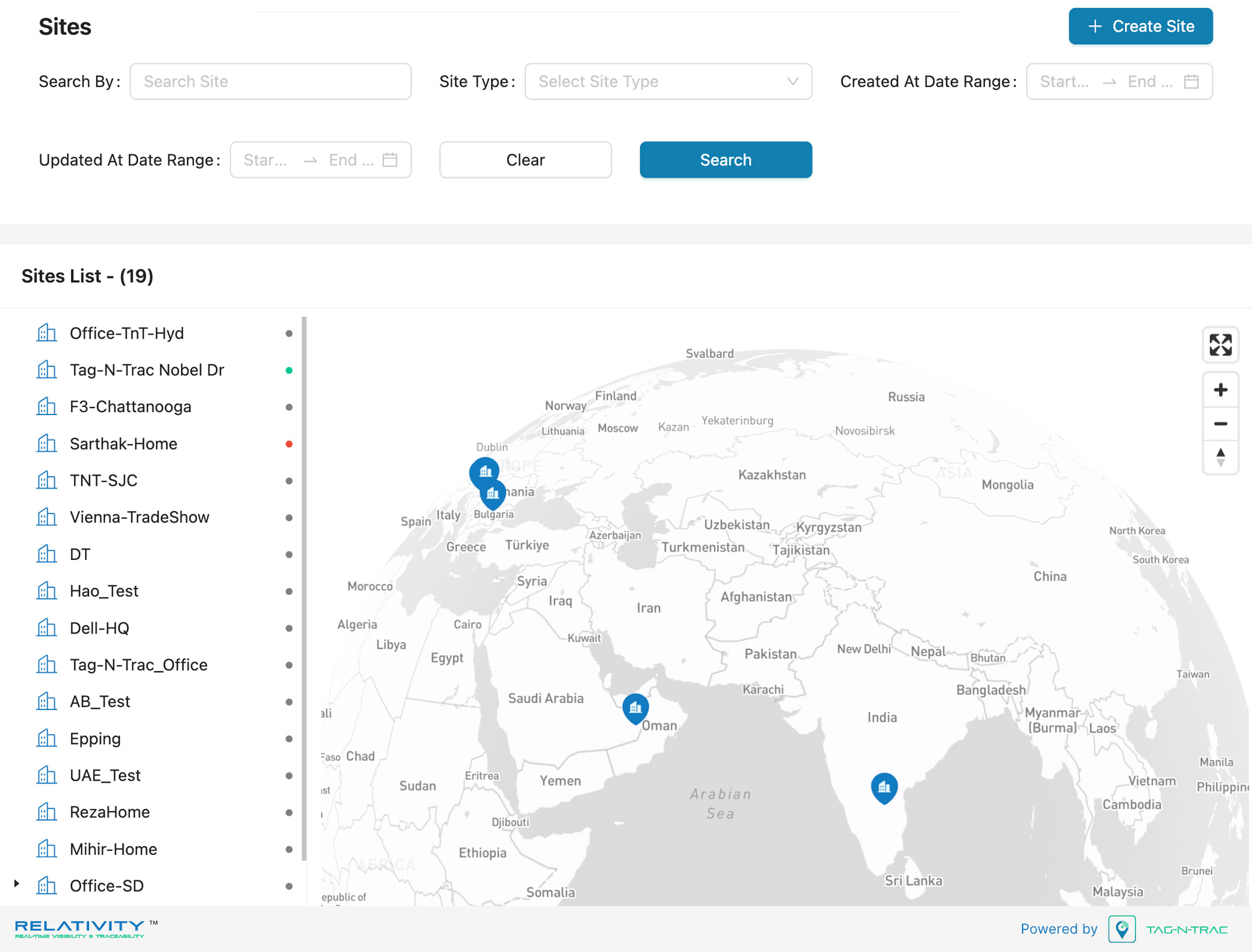Viewport: 1252px width, 952px height.
Task: Focus the Search Site input field
Action: [x=271, y=82]
